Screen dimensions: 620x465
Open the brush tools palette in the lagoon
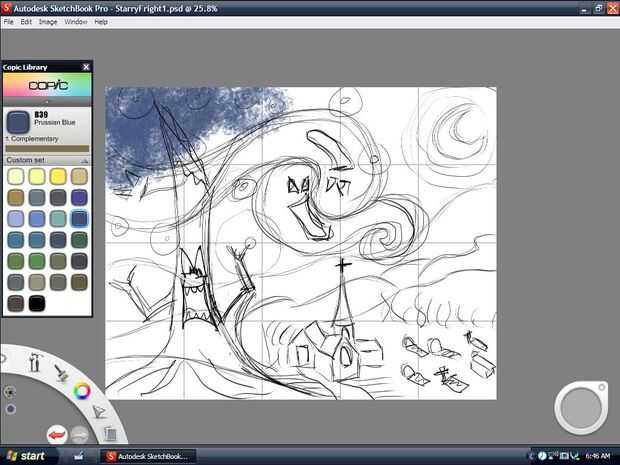35,361
